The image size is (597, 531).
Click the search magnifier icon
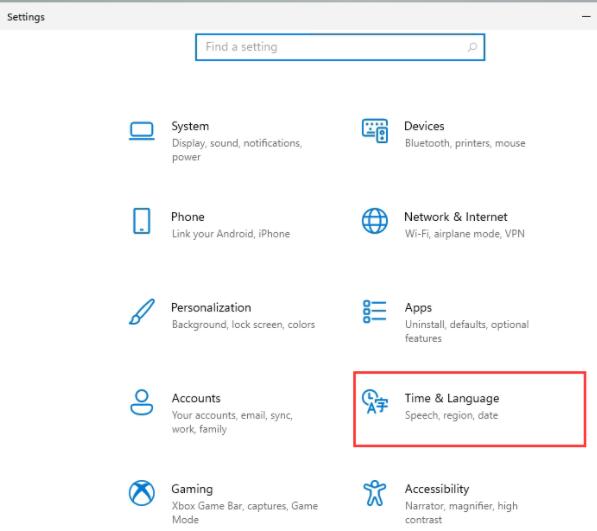pos(472,47)
